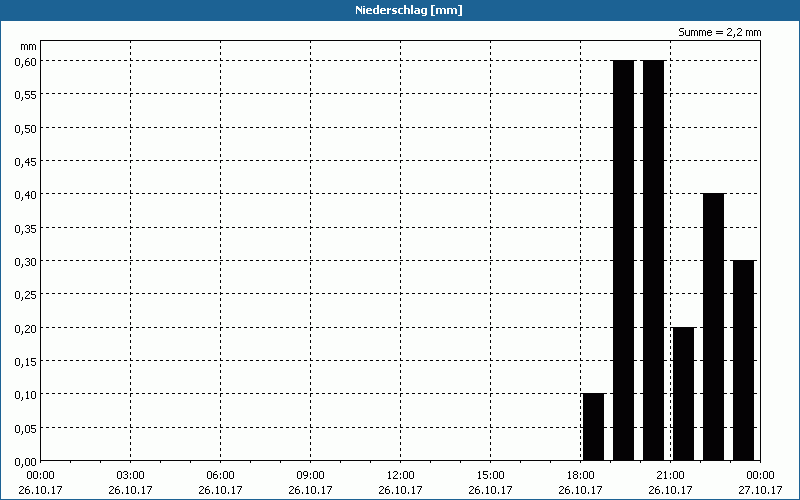
Task: Click the 12:00 time axis label
Action: coord(401,475)
